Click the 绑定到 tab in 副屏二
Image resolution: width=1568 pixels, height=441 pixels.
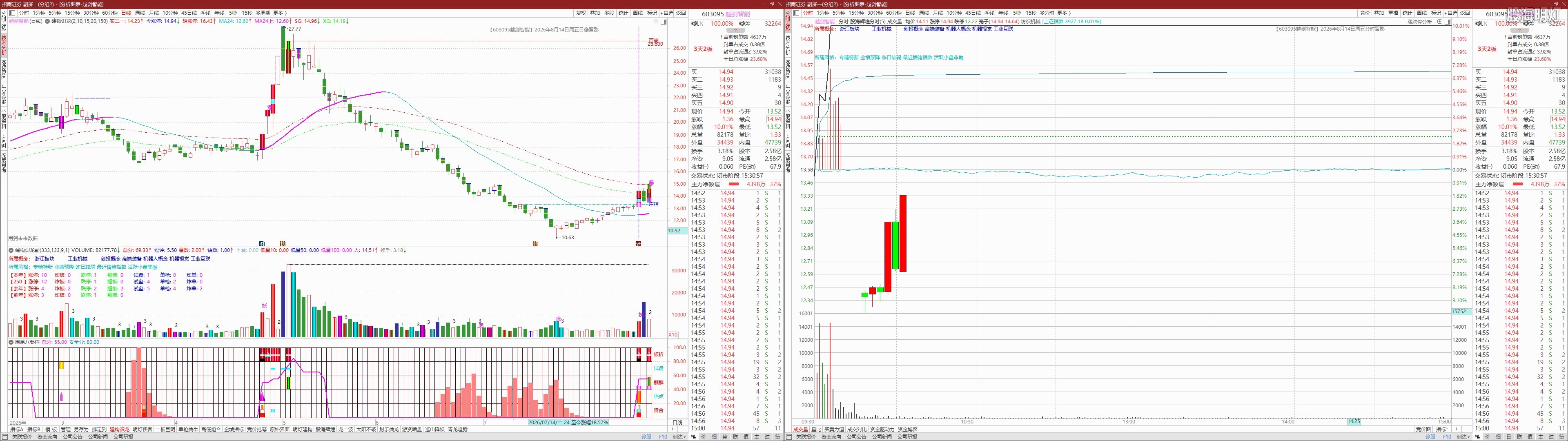point(99,430)
